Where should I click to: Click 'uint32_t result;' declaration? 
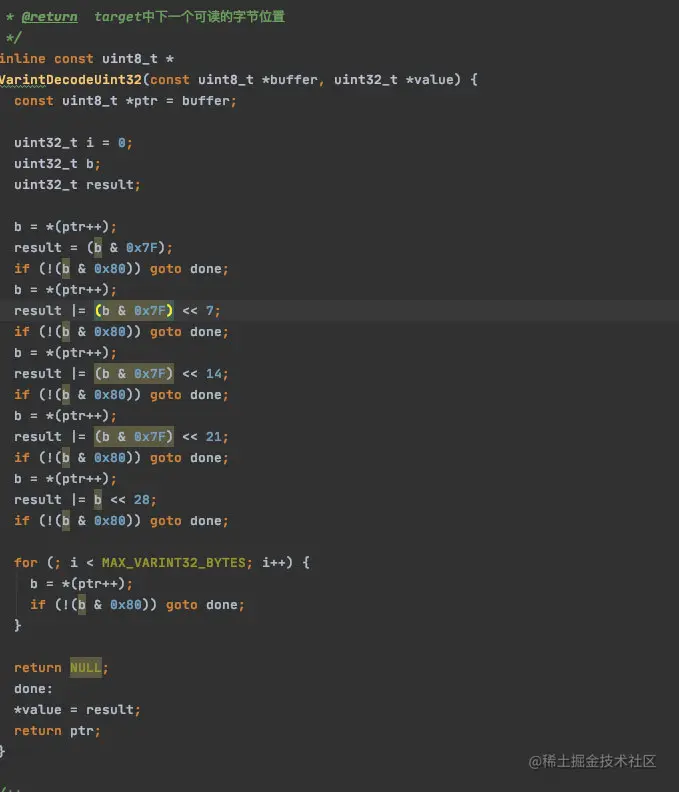[77, 185]
